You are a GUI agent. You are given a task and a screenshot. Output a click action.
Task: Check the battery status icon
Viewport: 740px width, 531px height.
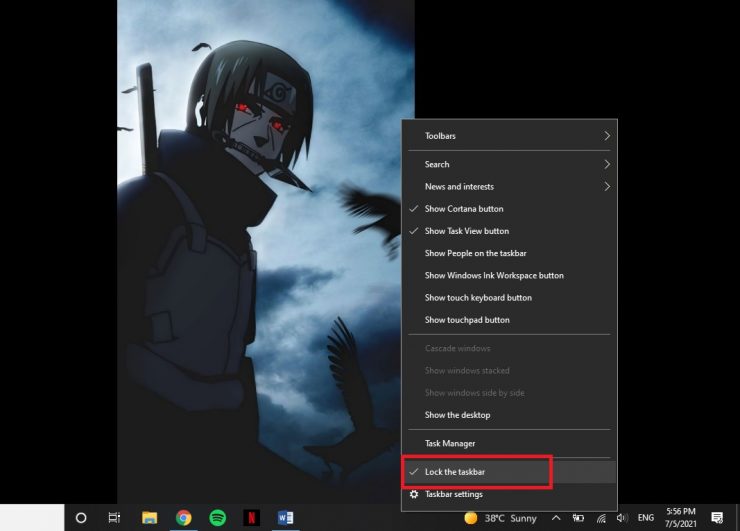coord(578,518)
